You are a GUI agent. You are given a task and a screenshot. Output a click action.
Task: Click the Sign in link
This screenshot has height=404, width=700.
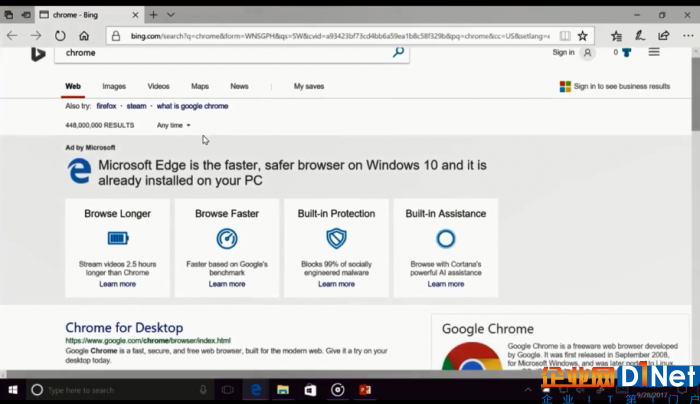563,52
